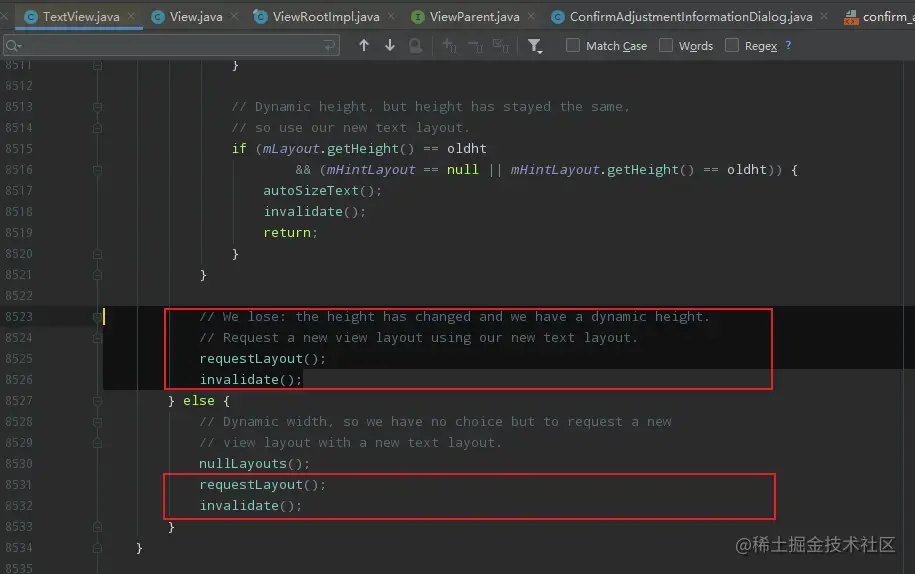Select all occurrences icon in find bar
This screenshot has width=915, height=574.
click(x=501, y=46)
